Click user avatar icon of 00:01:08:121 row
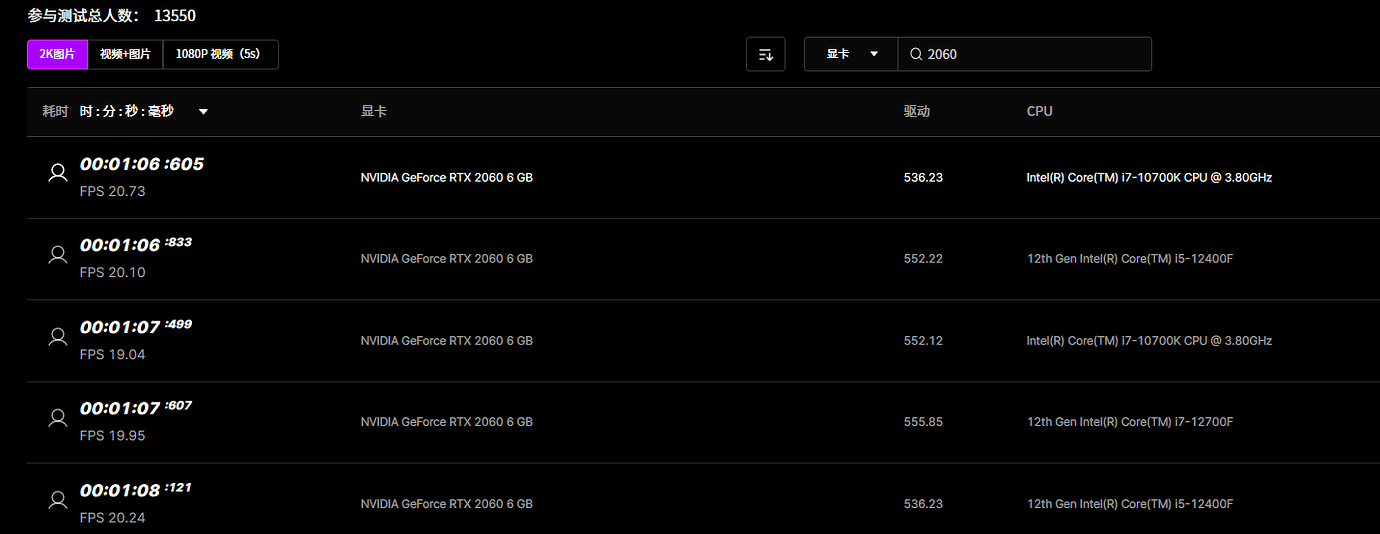The height and width of the screenshot is (534, 1380). (x=58, y=499)
